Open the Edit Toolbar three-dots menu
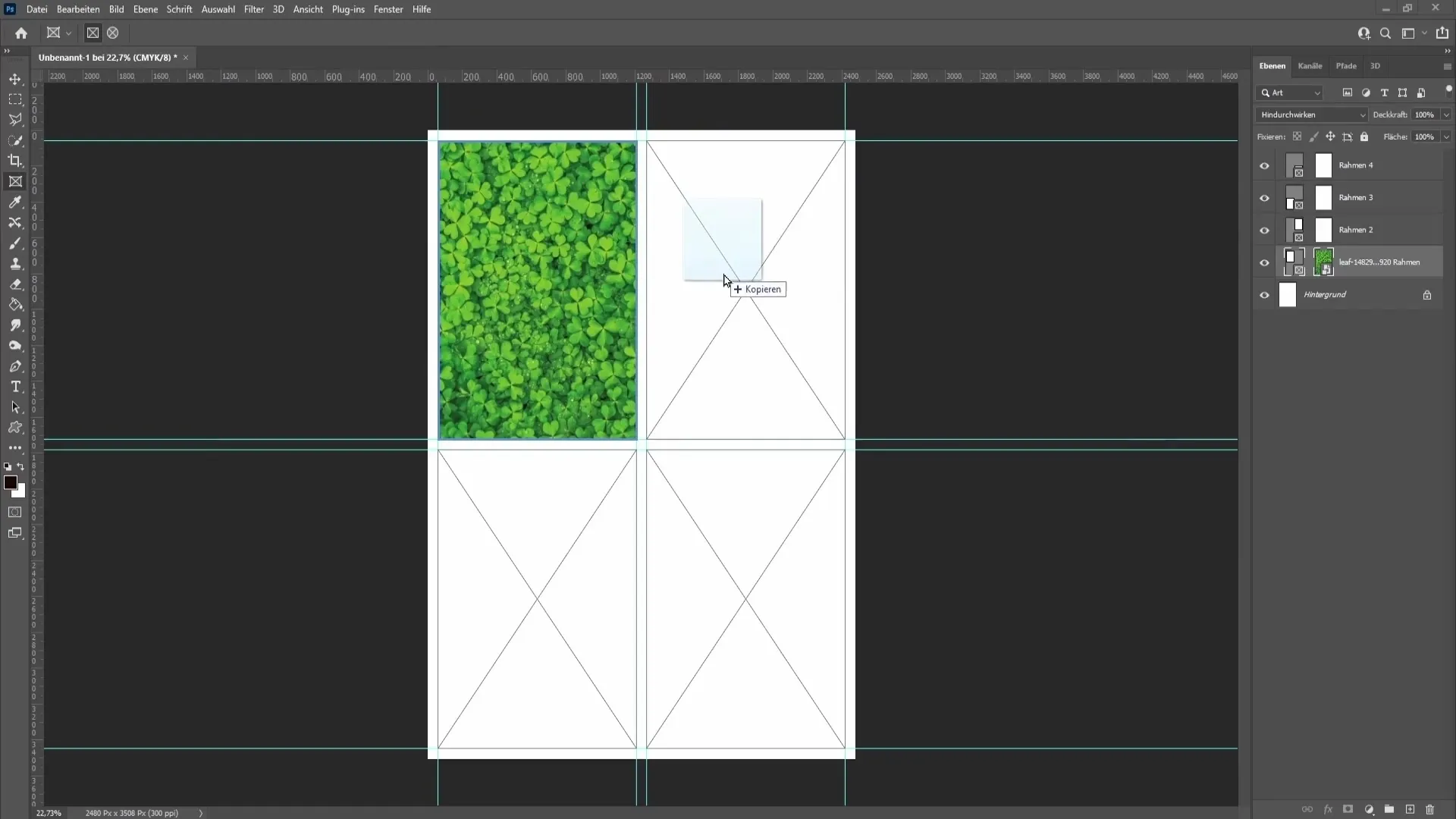The width and height of the screenshot is (1456, 819). tap(15, 448)
